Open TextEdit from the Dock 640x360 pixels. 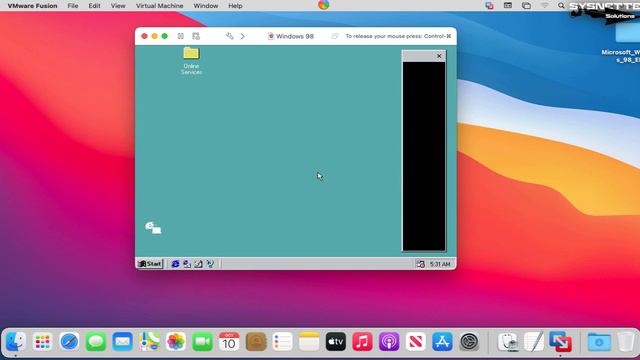pyautogui.click(x=534, y=342)
